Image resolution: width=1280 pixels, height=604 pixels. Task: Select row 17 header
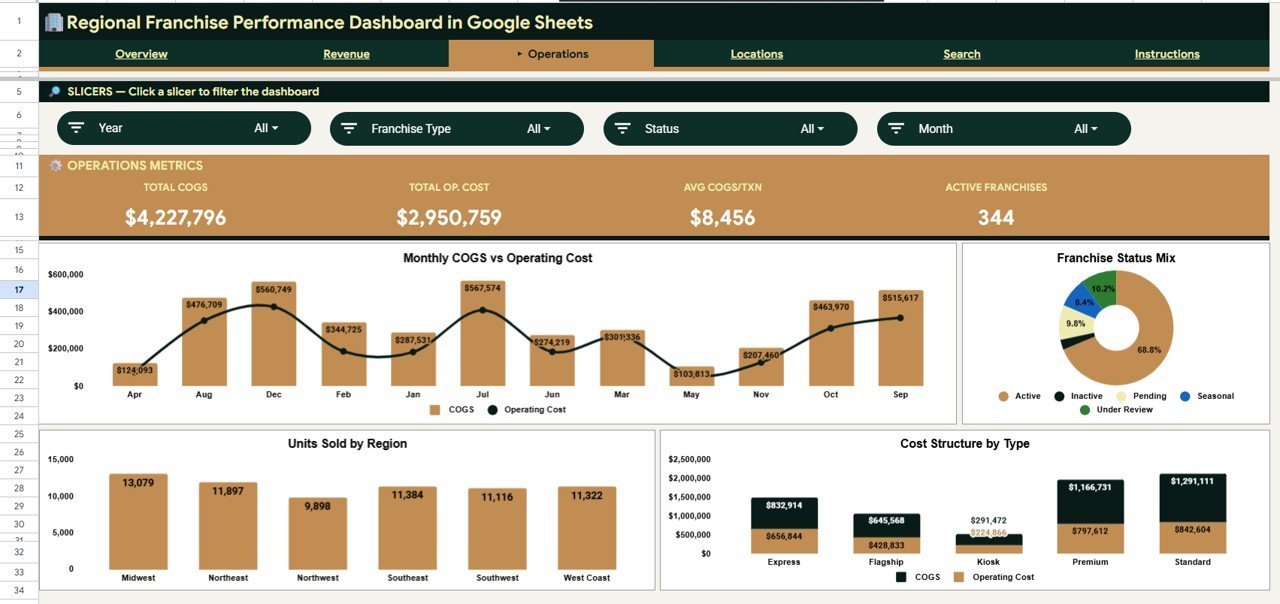[19, 289]
